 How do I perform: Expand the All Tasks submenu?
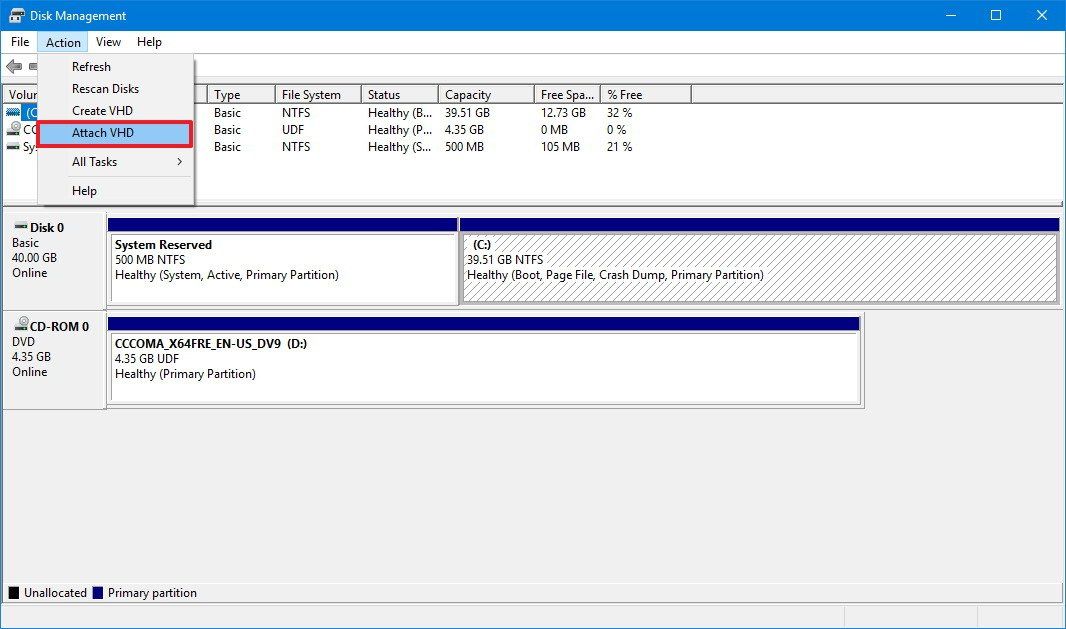point(95,161)
